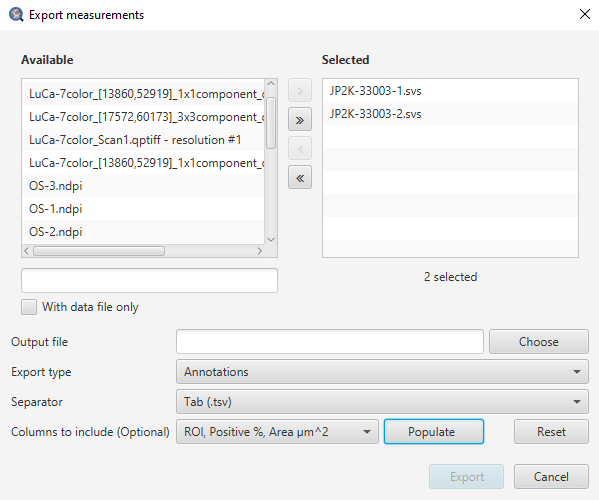Close the Export measurements dialog
Viewport: 599px width, 500px height.
(x=584, y=15)
